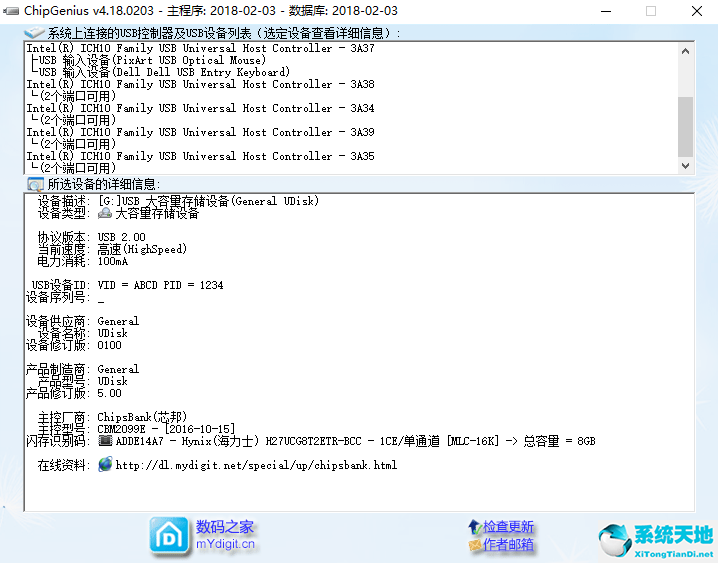Image resolution: width=718 pixels, height=563 pixels.
Task: Open the mYdigit house logo icon
Action: [x=169, y=536]
